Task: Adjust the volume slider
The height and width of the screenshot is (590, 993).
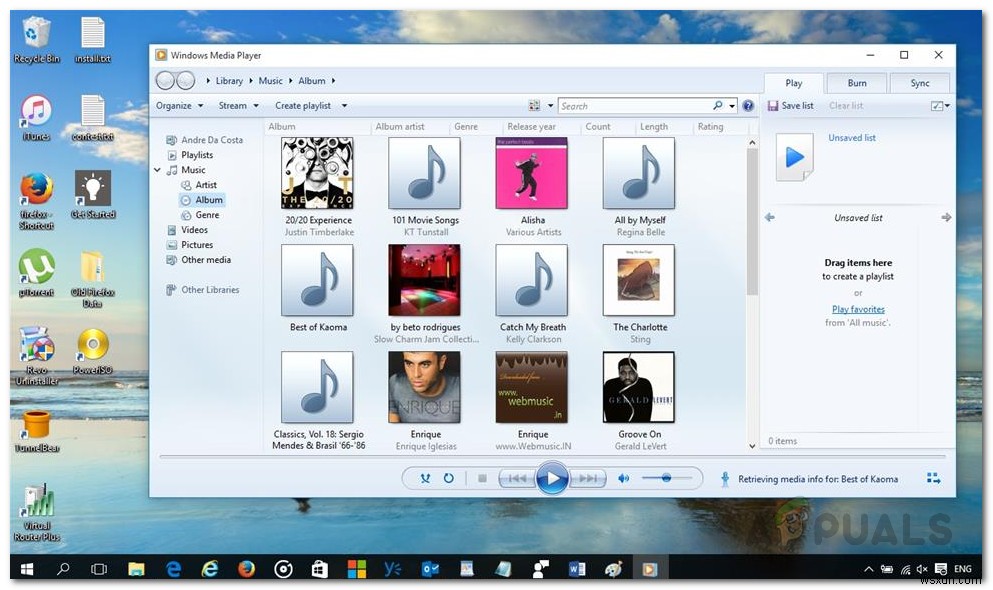Action: point(665,478)
